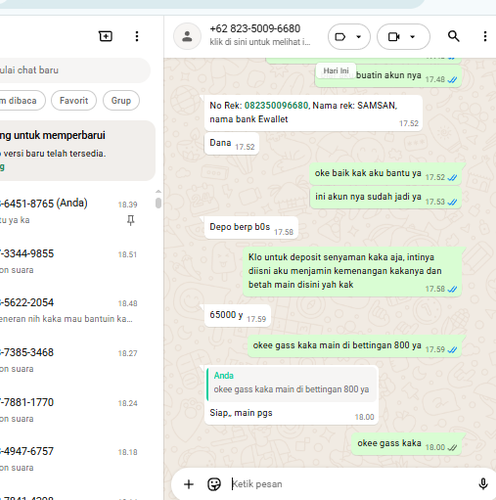Open the chat options three-dot menu
The height and width of the screenshot is (500, 496).
(485, 36)
